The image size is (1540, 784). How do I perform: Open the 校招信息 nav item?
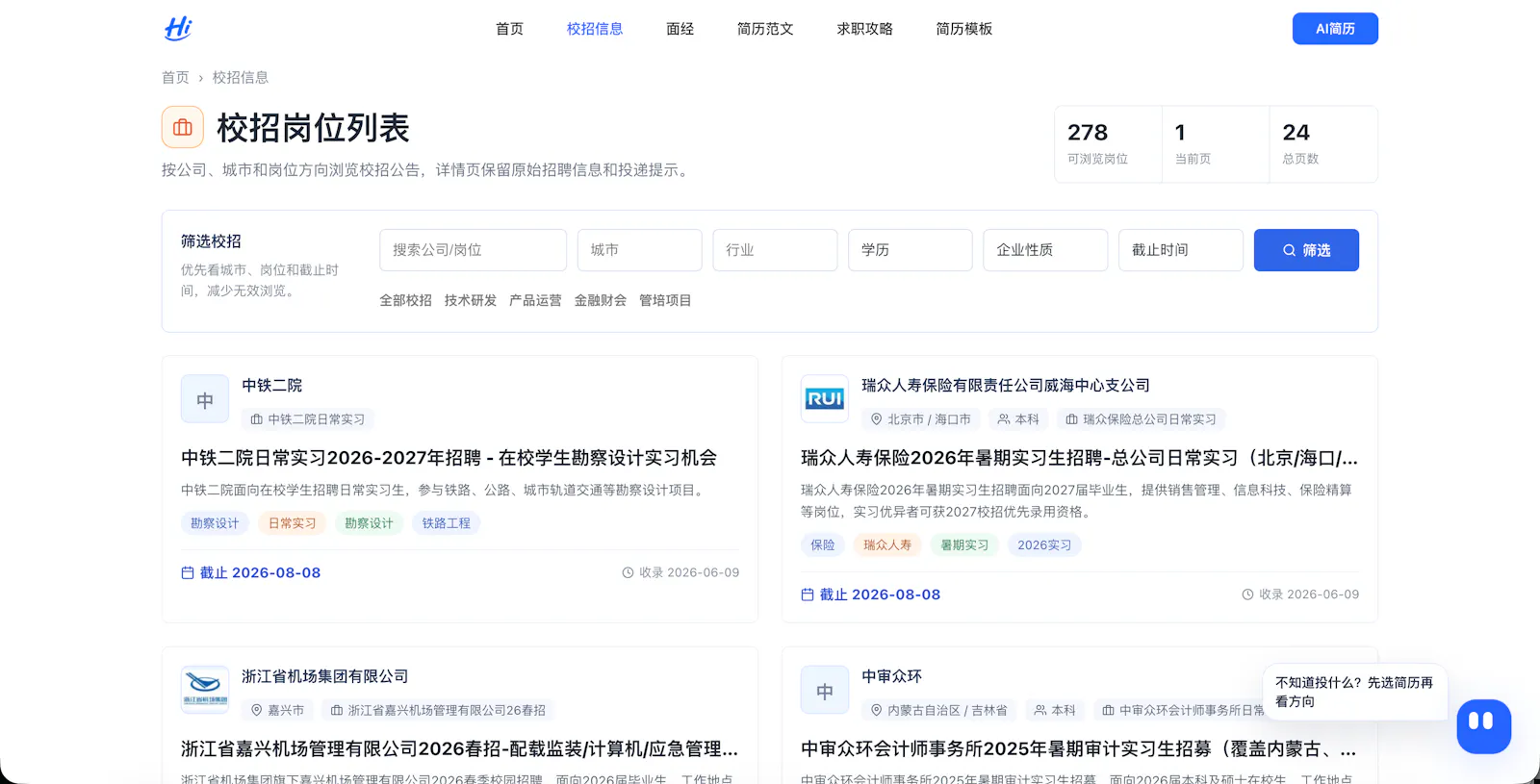595,29
